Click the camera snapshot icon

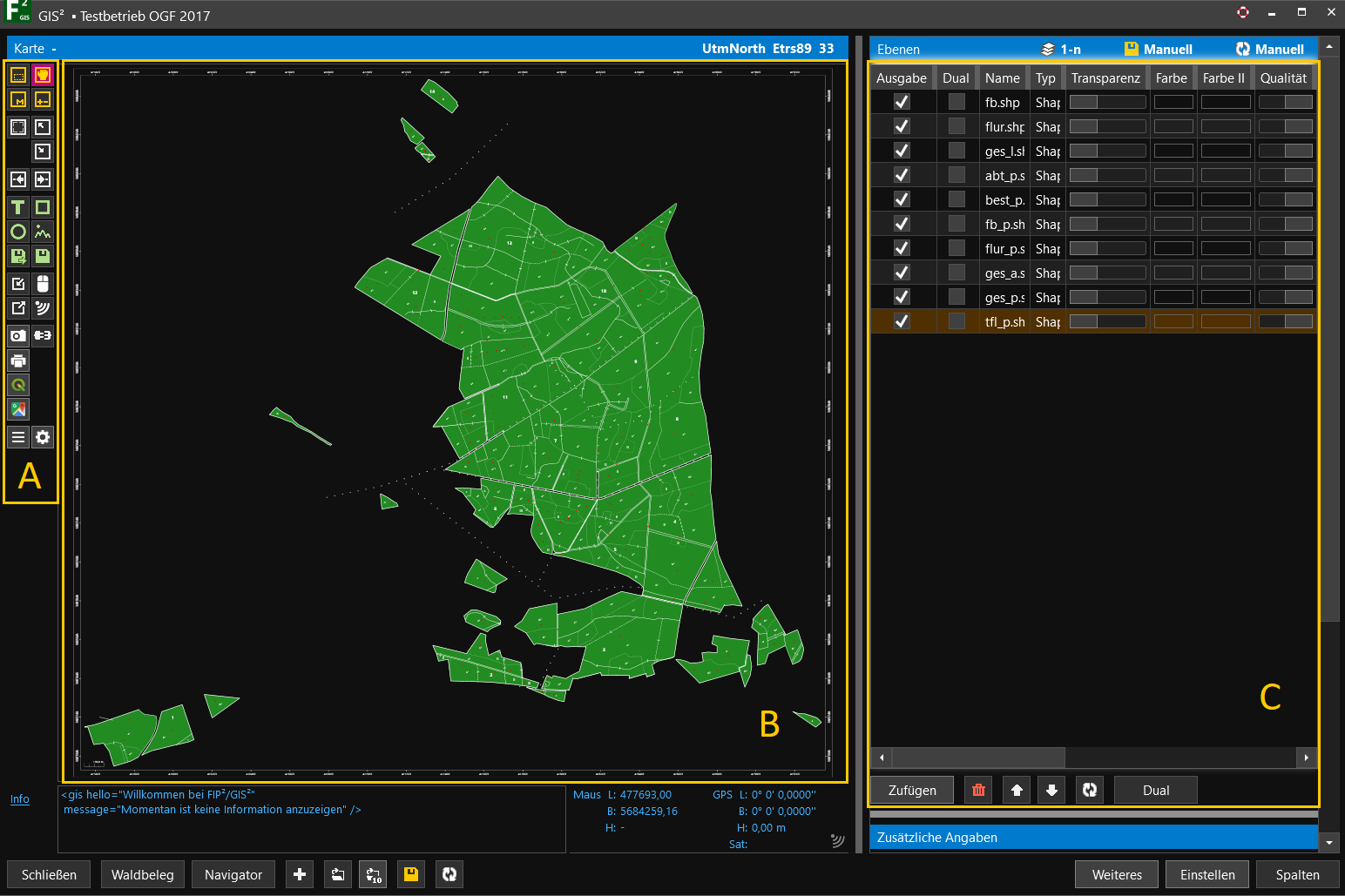17,335
